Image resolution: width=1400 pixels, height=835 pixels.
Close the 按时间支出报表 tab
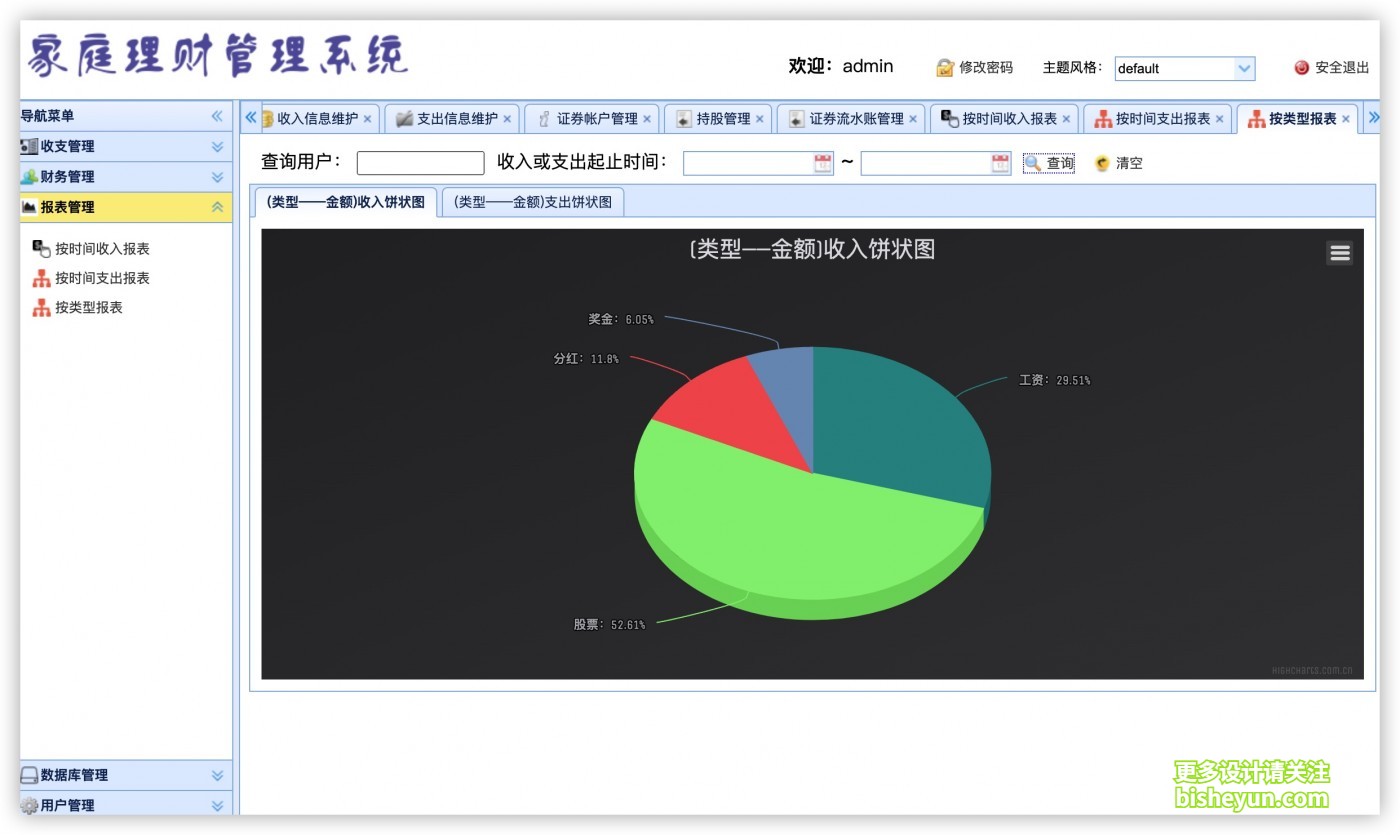point(1220,119)
